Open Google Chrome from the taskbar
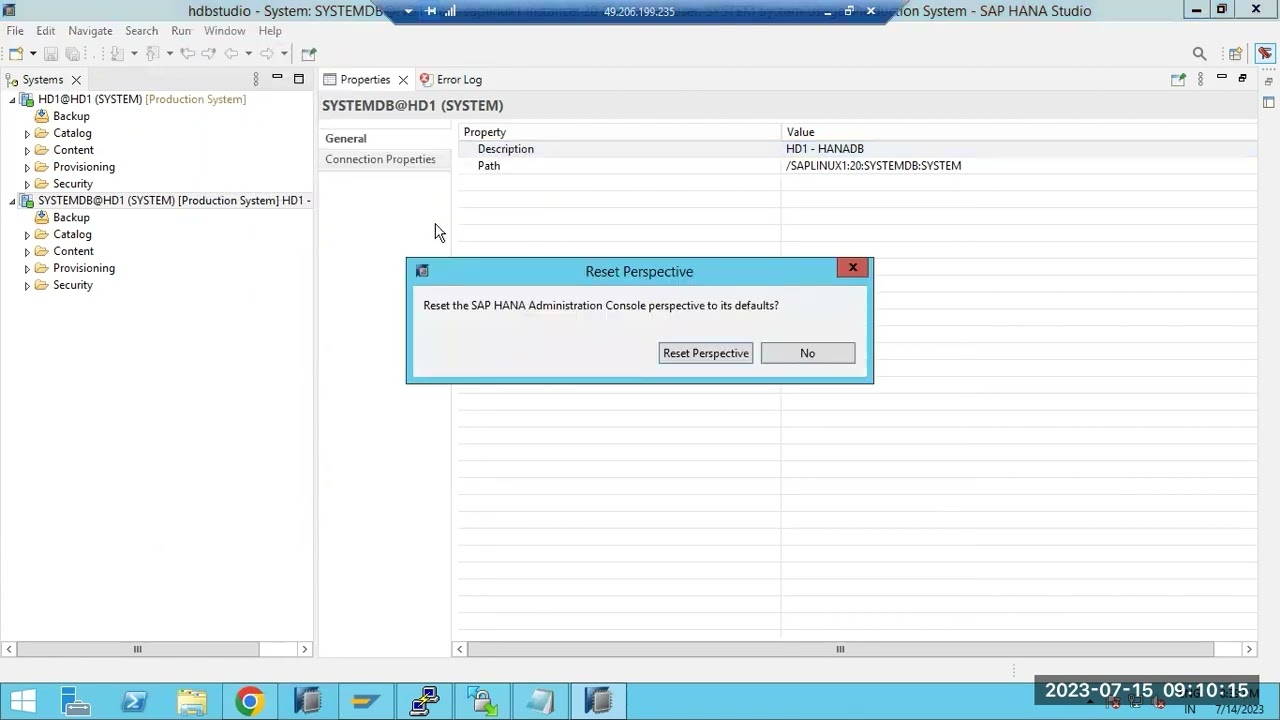This screenshot has width=1280, height=720. pyautogui.click(x=250, y=701)
